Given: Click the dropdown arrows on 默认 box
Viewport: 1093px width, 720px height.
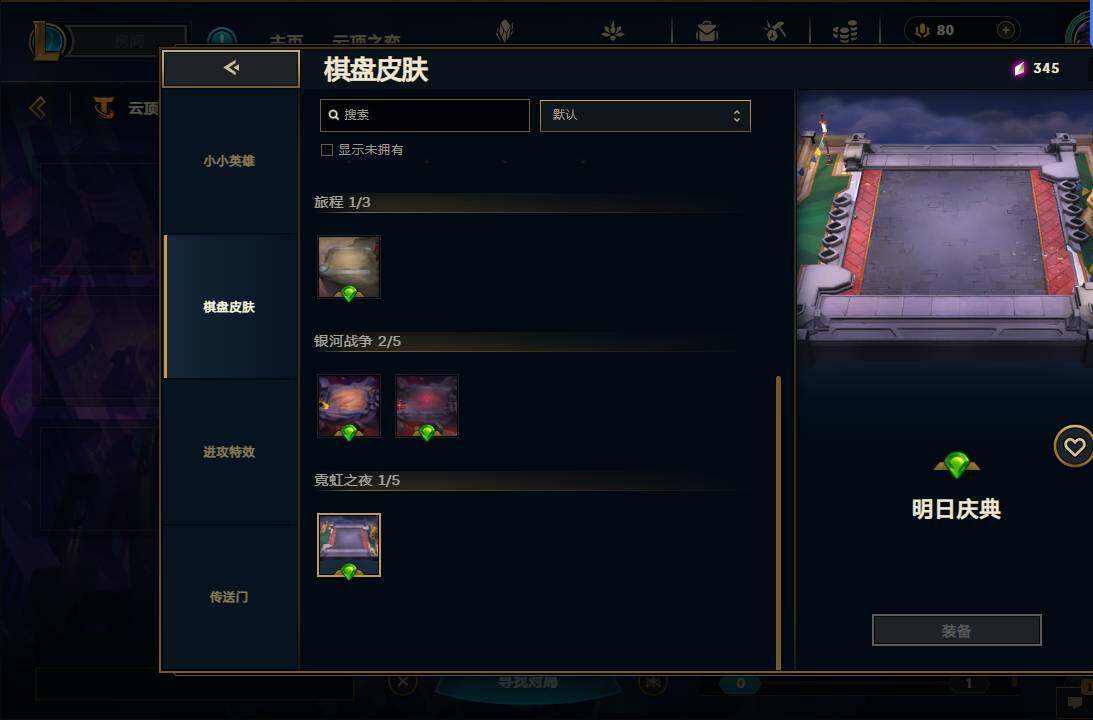Looking at the screenshot, I should [736, 116].
